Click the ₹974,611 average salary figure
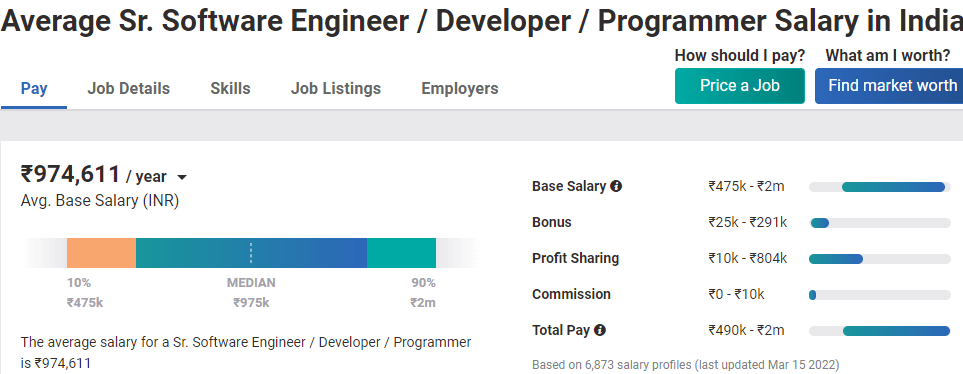This screenshot has height=374, width=963. coord(71,174)
